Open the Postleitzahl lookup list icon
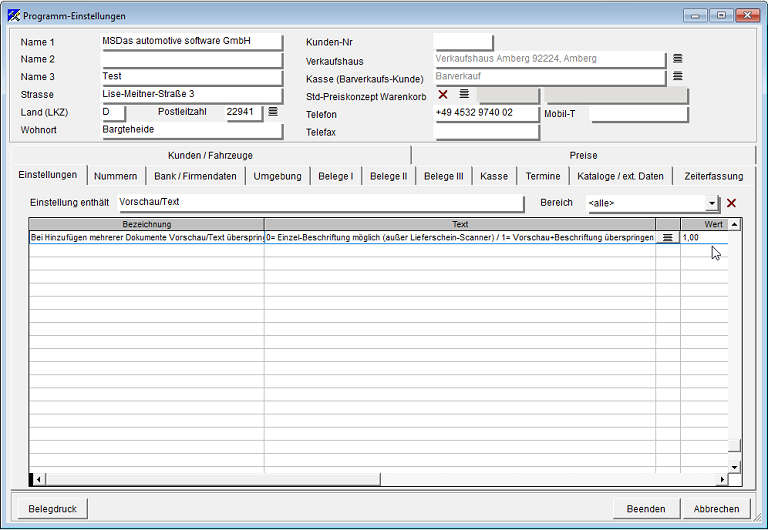This screenshot has width=768, height=530. (273, 112)
